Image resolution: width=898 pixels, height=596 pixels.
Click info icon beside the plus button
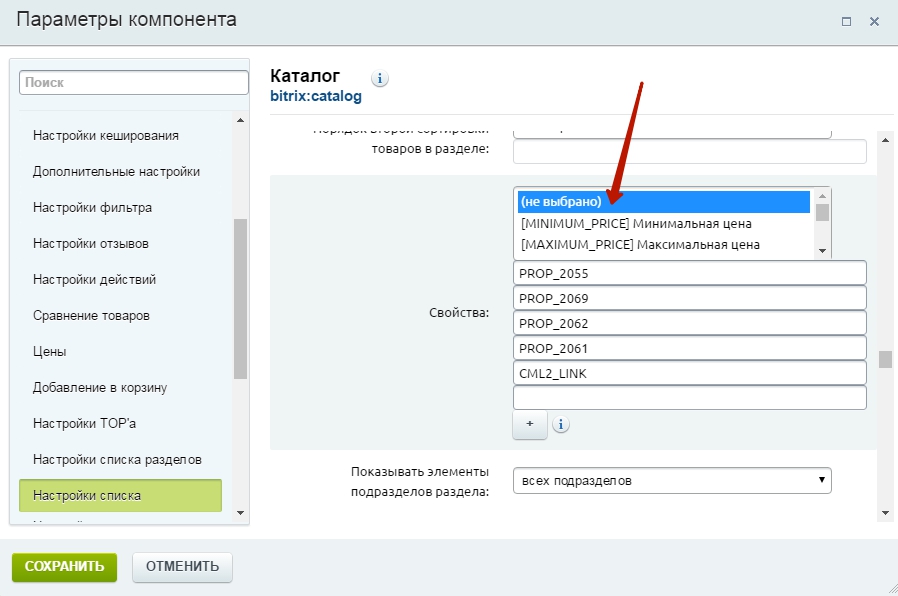(561, 425)
